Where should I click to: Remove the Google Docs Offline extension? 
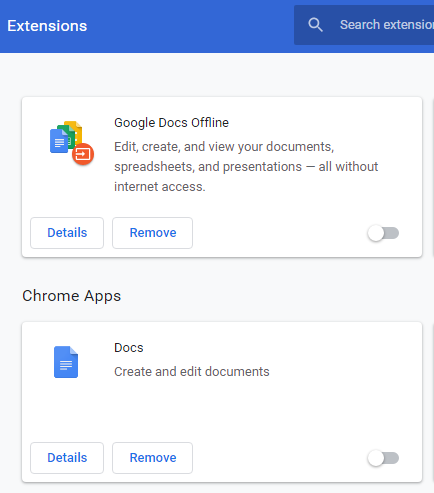[153, 233]
